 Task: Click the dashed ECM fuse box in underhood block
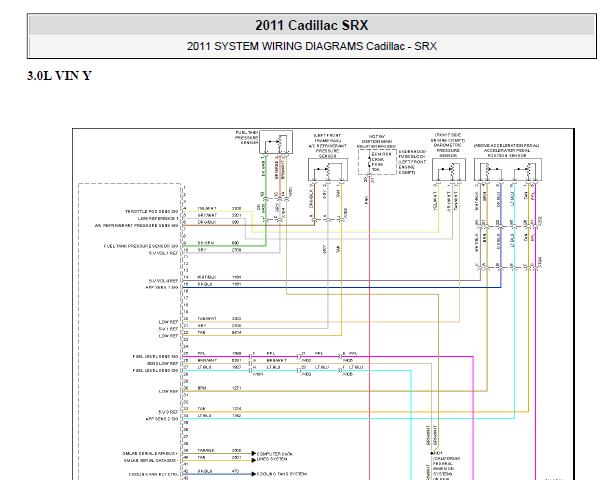click(377, 162)
